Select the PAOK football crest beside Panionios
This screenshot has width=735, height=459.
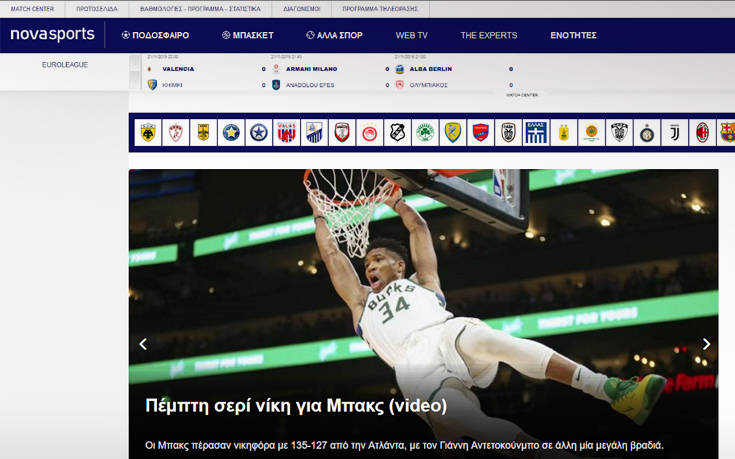(x=508, y=133)
